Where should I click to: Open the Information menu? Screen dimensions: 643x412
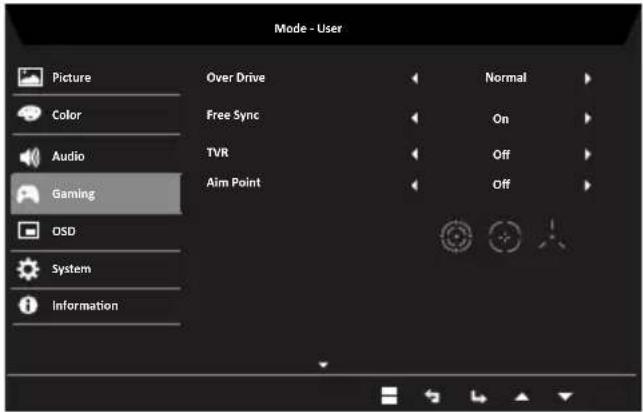(x=96, y=306)
